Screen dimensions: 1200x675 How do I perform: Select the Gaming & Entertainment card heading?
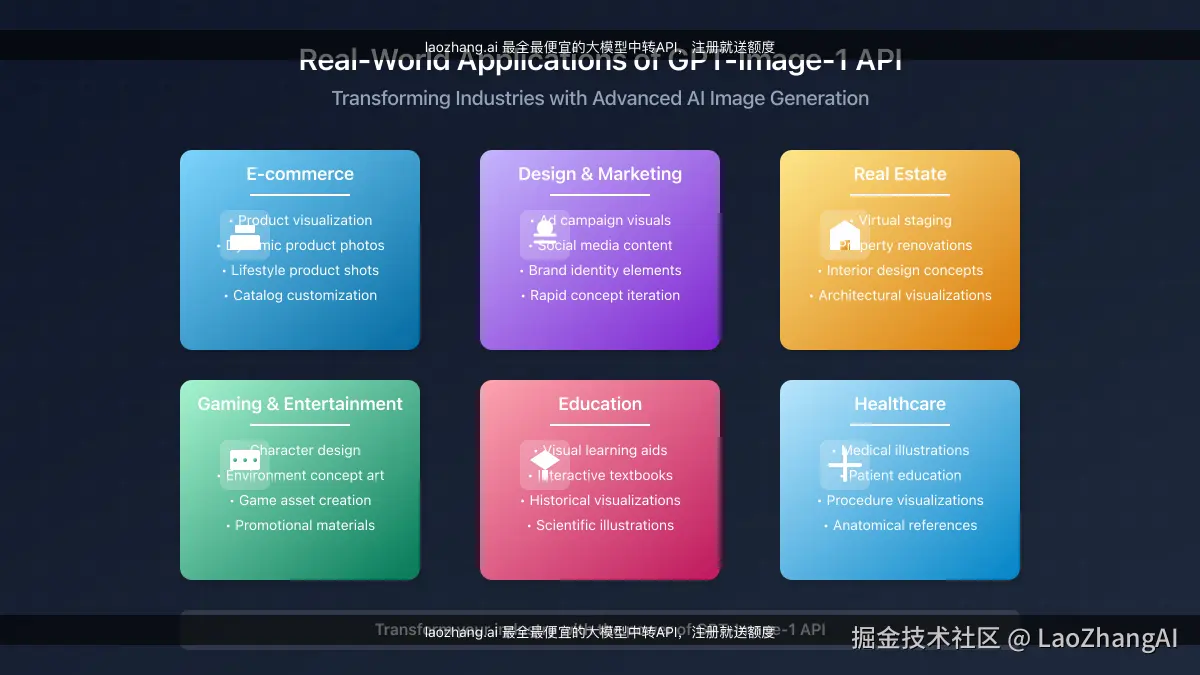(300, 404)
